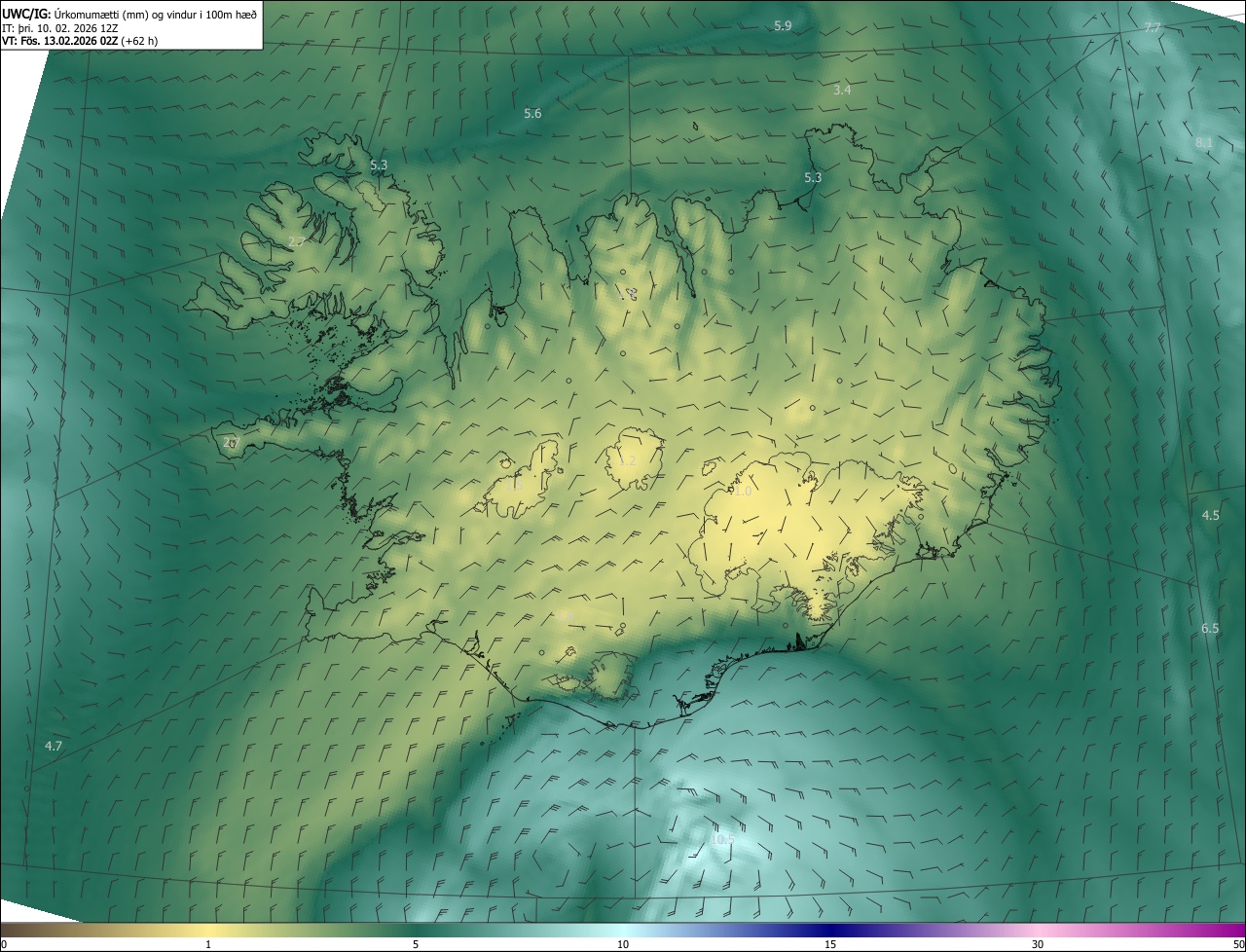The image size is (1246, 952).
Task: Click the 4.7 value label
Action: [54, 747]
